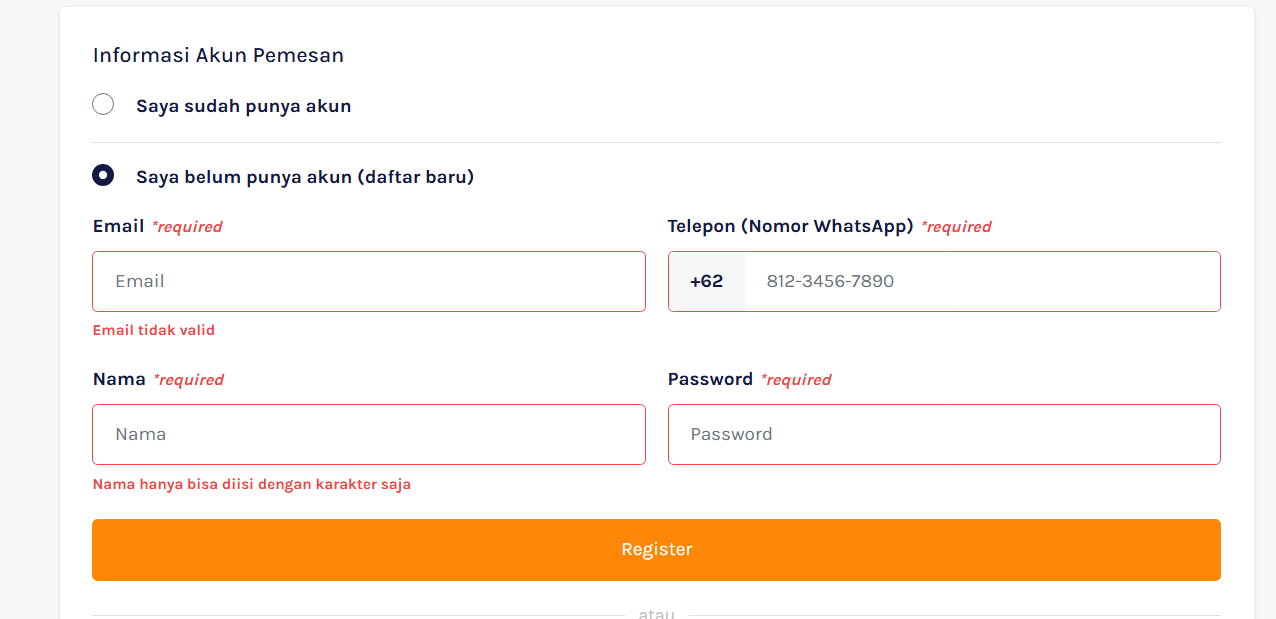Image resolution: width=1276 pixels, height=619 pixels.
Task: Focus the Email input field
Action: pos(368,281)
